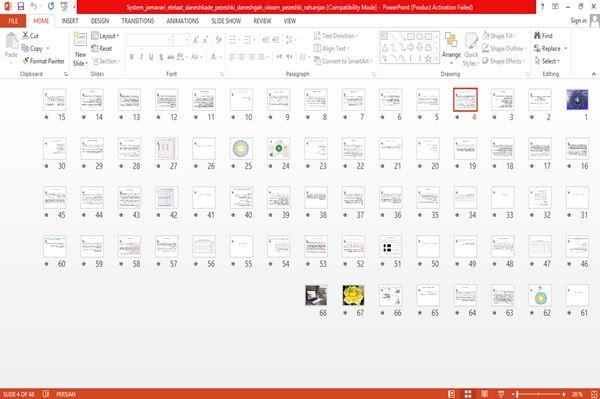The height and width of the screenshot is (399, 600).
Task: Click Convert to SmartArt
Action: tap(343, 61)
